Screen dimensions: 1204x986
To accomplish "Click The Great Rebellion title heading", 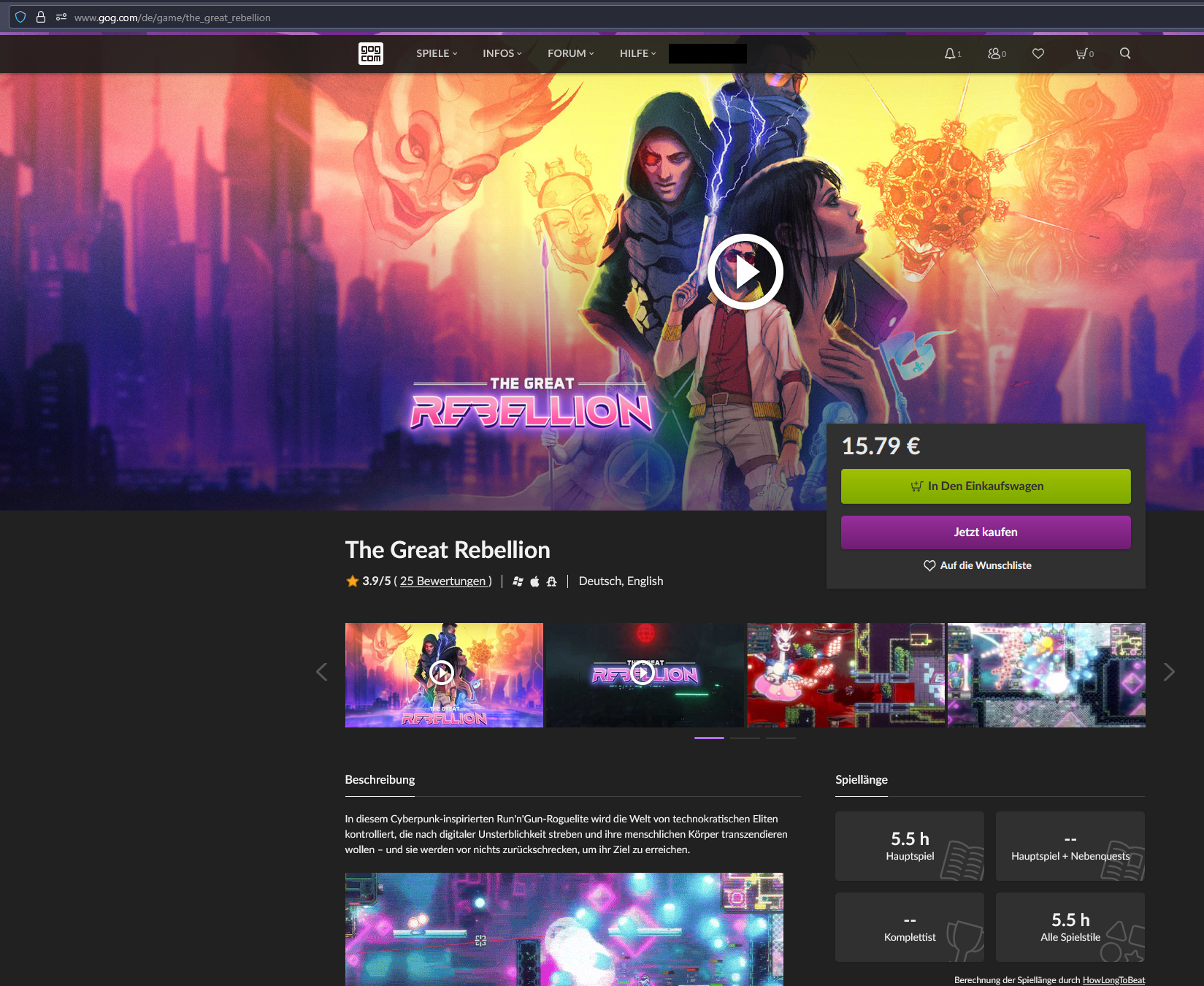I will click(x=448, y=550).
